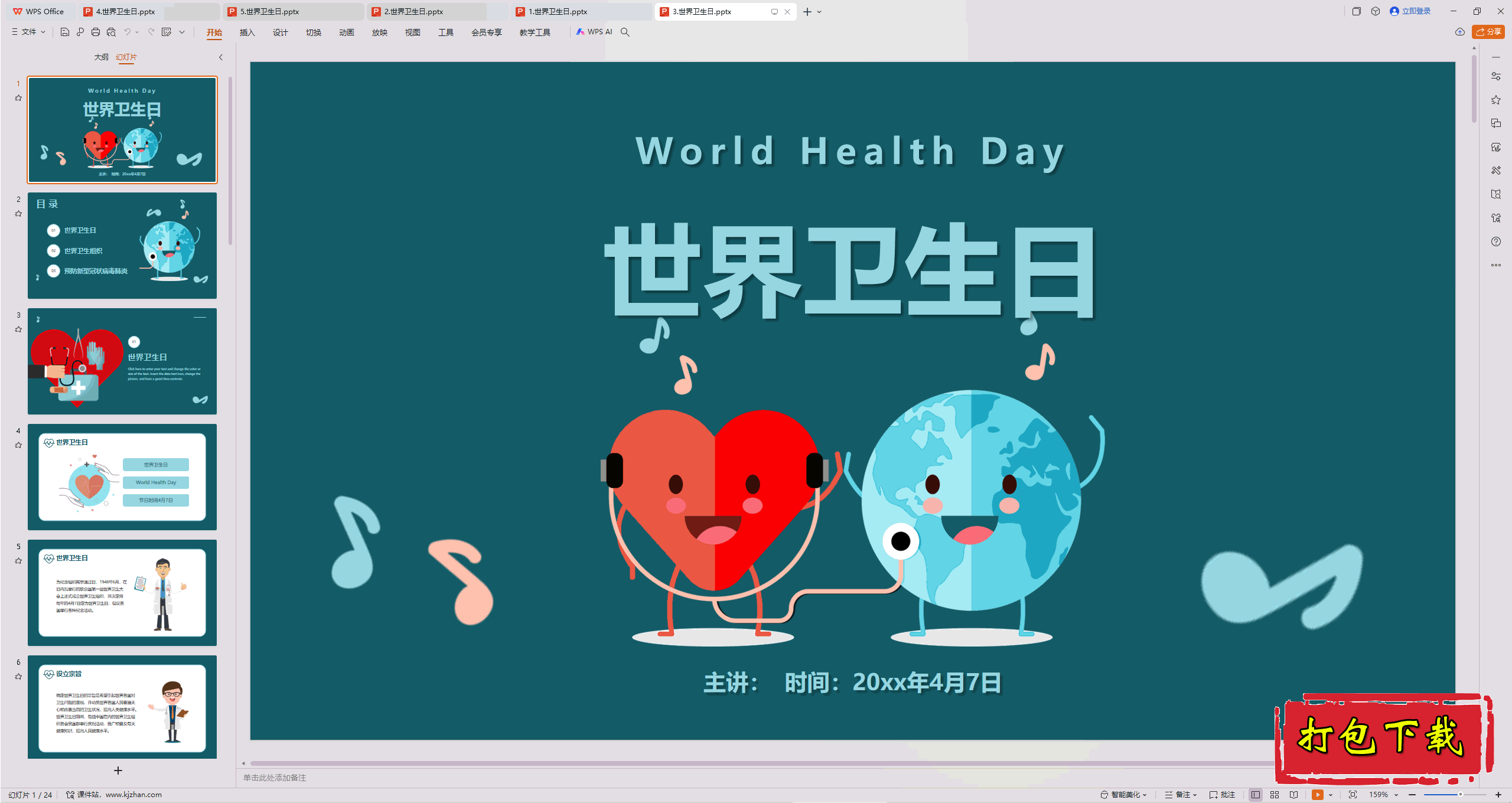Open the 切换 ribbon tab
The height and width of the screenshot is (803, 1512).
[x=313, y=32]
